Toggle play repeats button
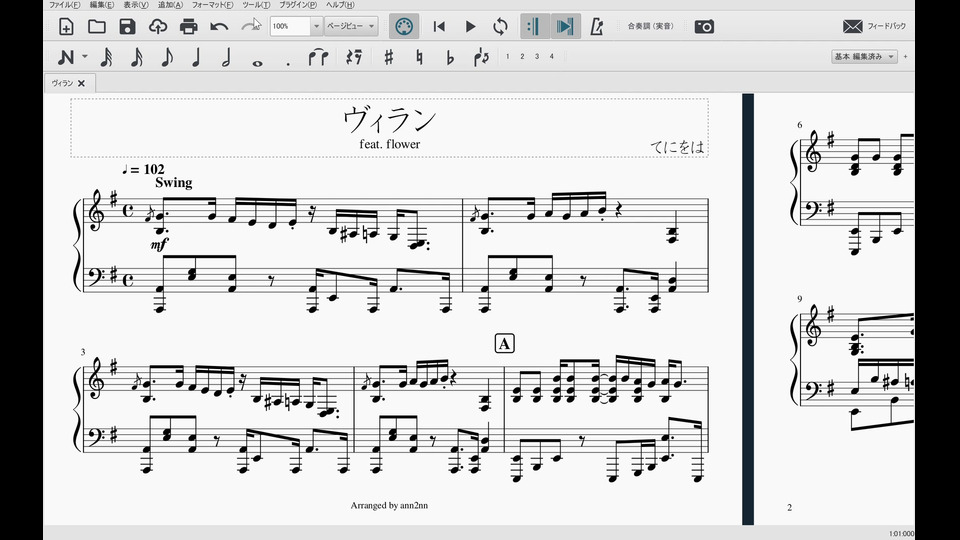The image size is (960, 540). pyautogui.click(x=534, y=26)
